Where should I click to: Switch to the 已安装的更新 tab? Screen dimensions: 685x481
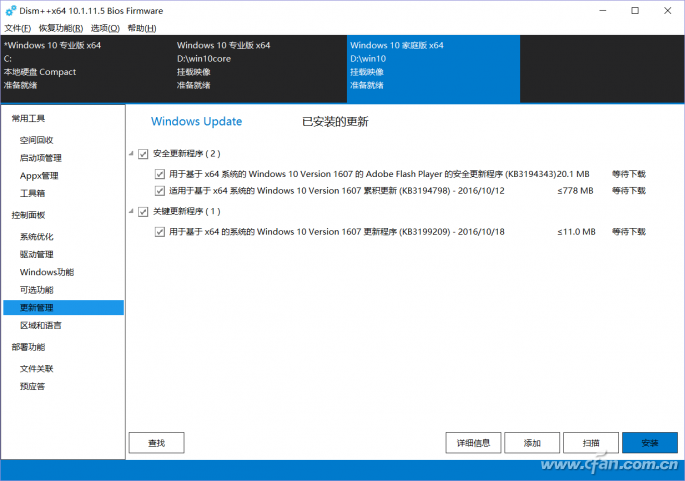pyautogui.click(x=335, y=121)
